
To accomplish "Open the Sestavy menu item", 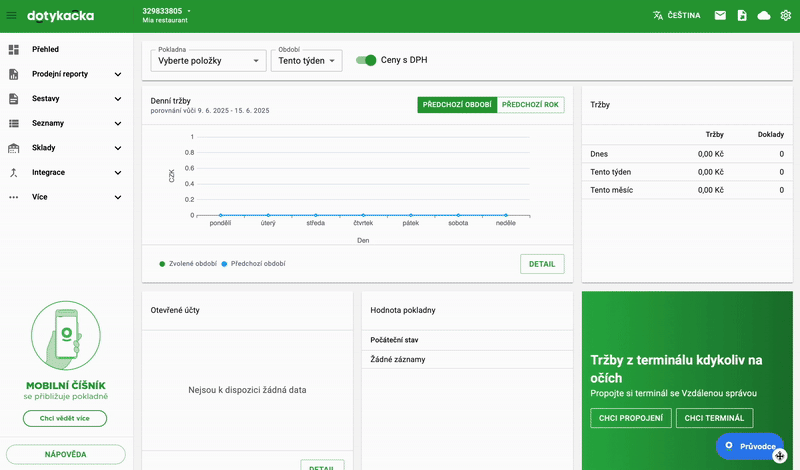I will [x=46, y=99].
